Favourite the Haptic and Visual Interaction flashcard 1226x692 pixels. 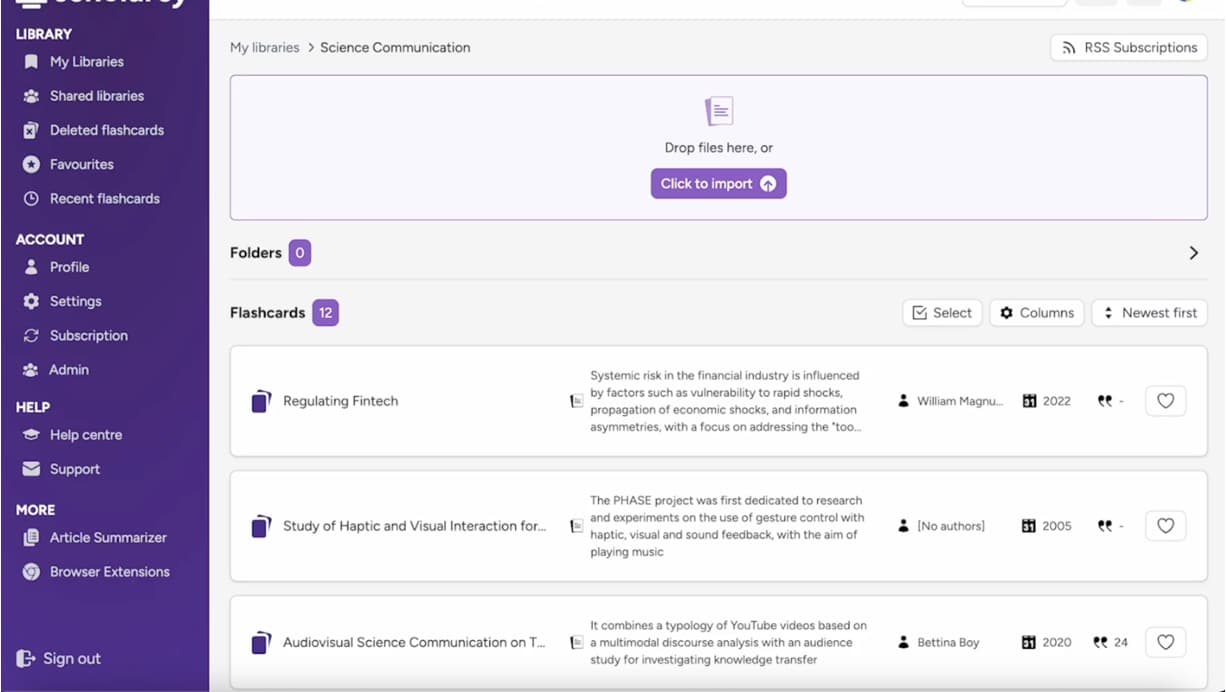(x=1165, y=526)
